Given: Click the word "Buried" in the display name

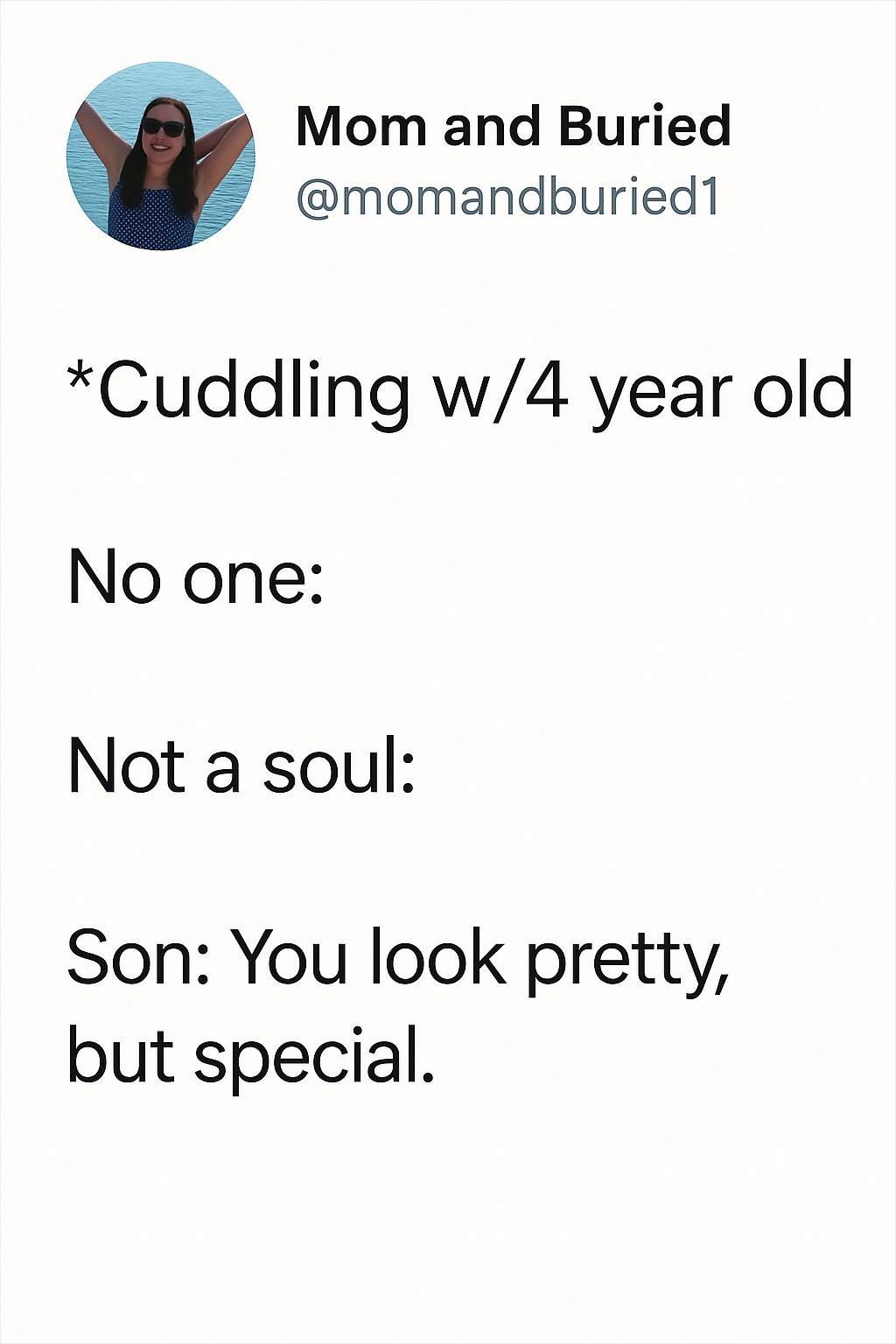Looking at the screenshot, I should 644,126.
